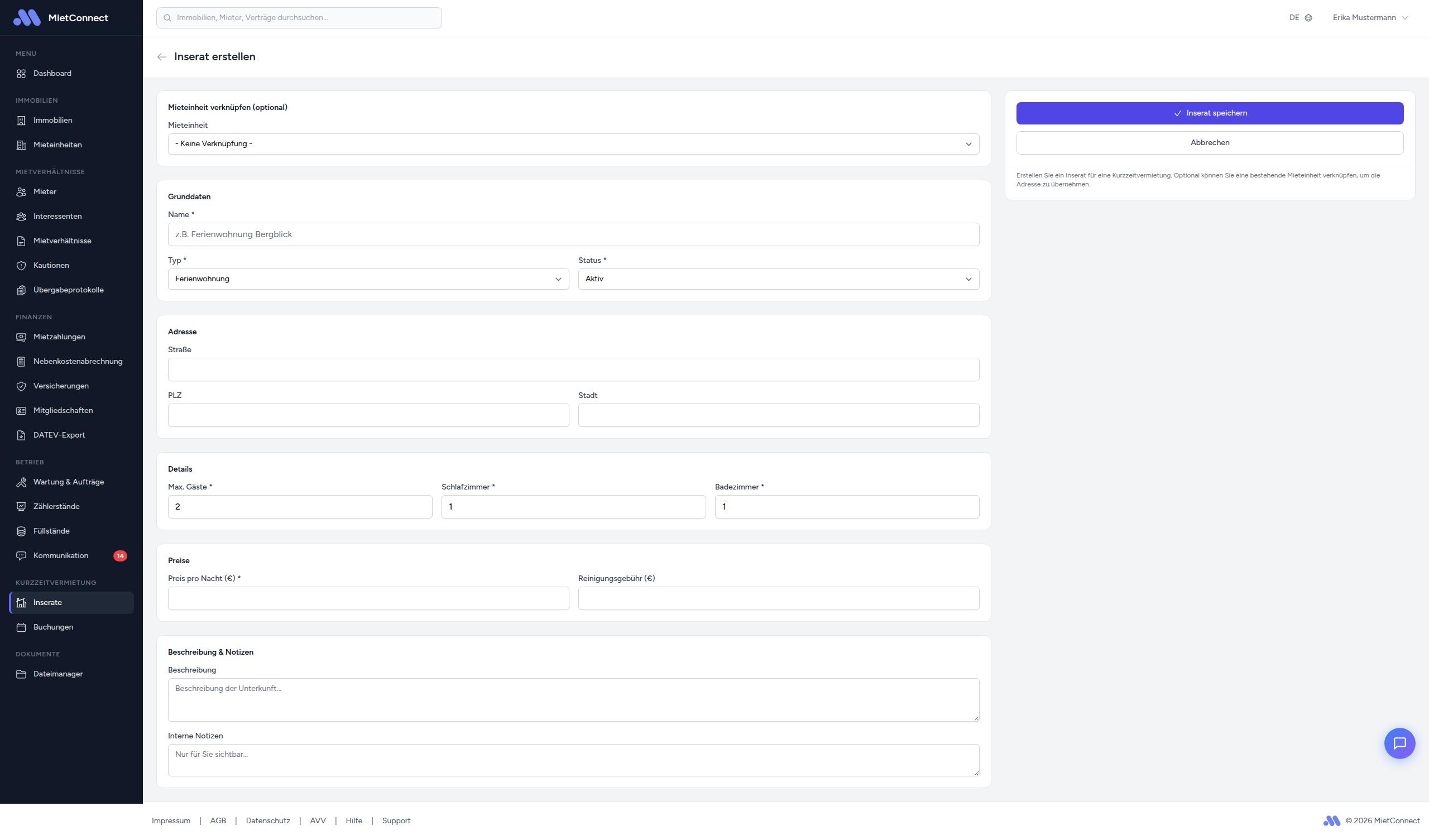Open the chat bubble support widget
1429x840 pixels.
click(1399, 743)
